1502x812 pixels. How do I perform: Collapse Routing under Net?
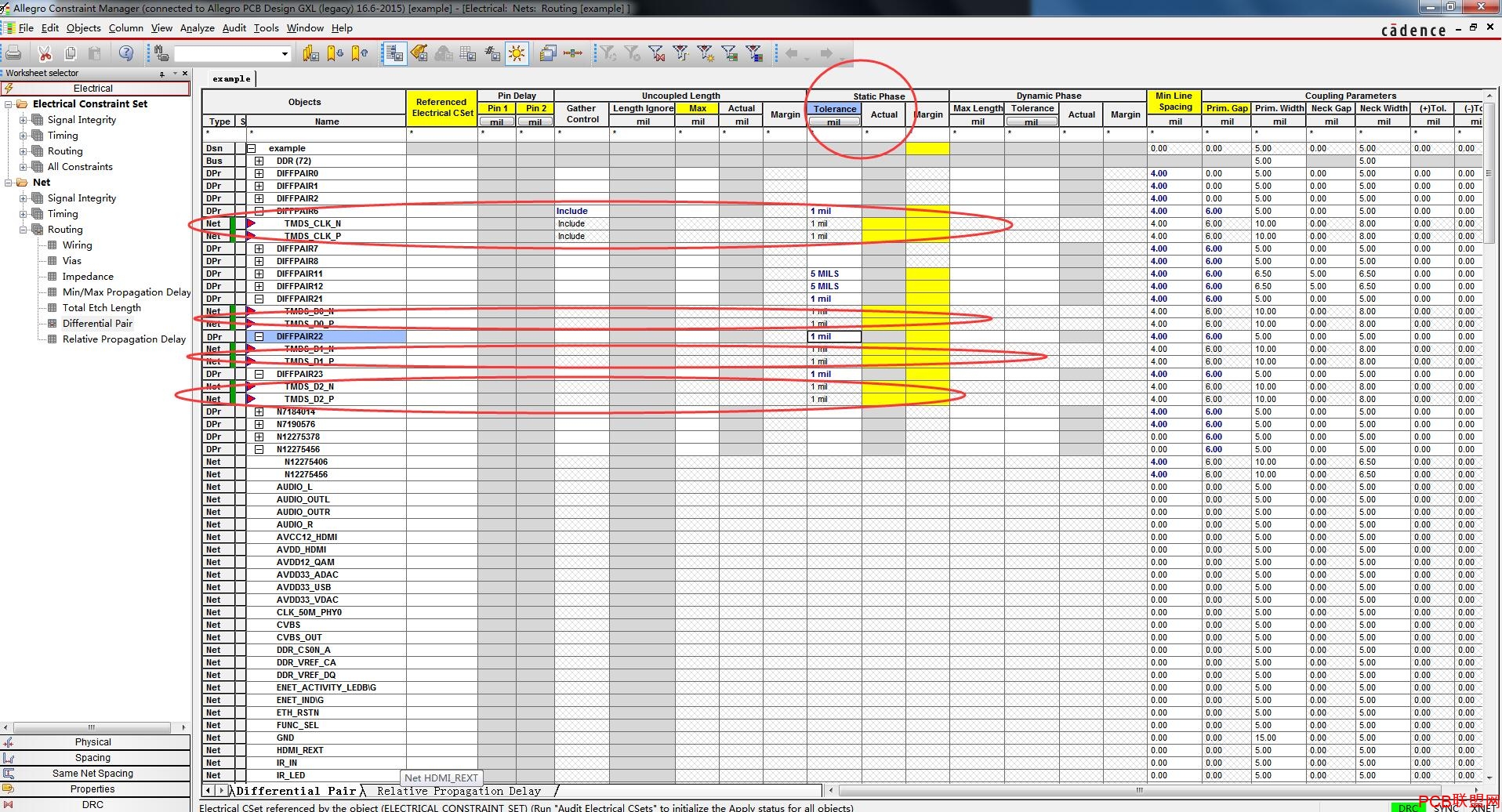pos(24,230)
